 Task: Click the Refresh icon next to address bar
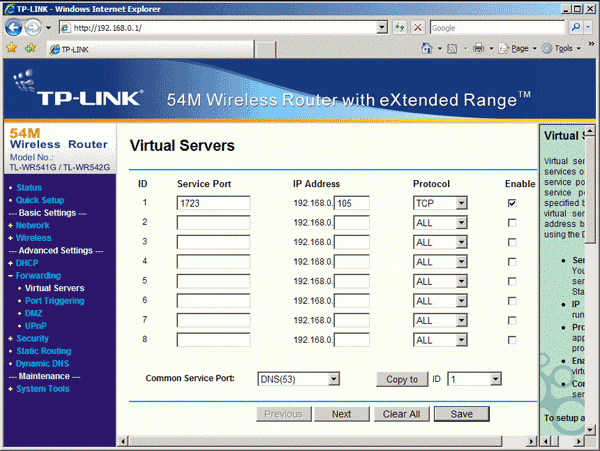[x=399, y=28]
